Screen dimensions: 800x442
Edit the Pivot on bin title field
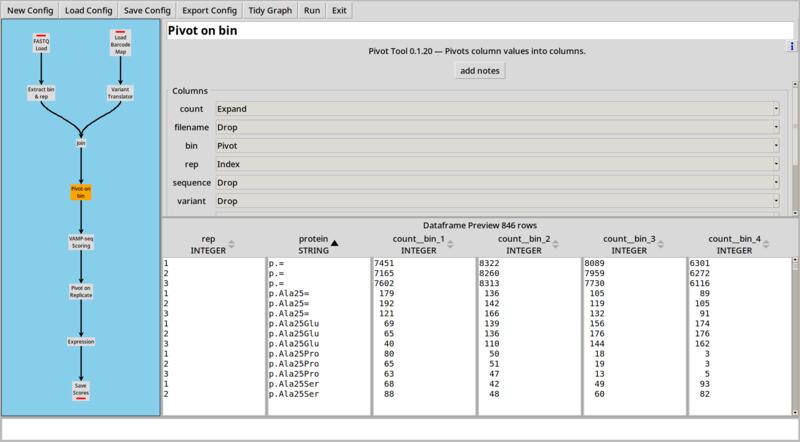(x=480, y=31)
